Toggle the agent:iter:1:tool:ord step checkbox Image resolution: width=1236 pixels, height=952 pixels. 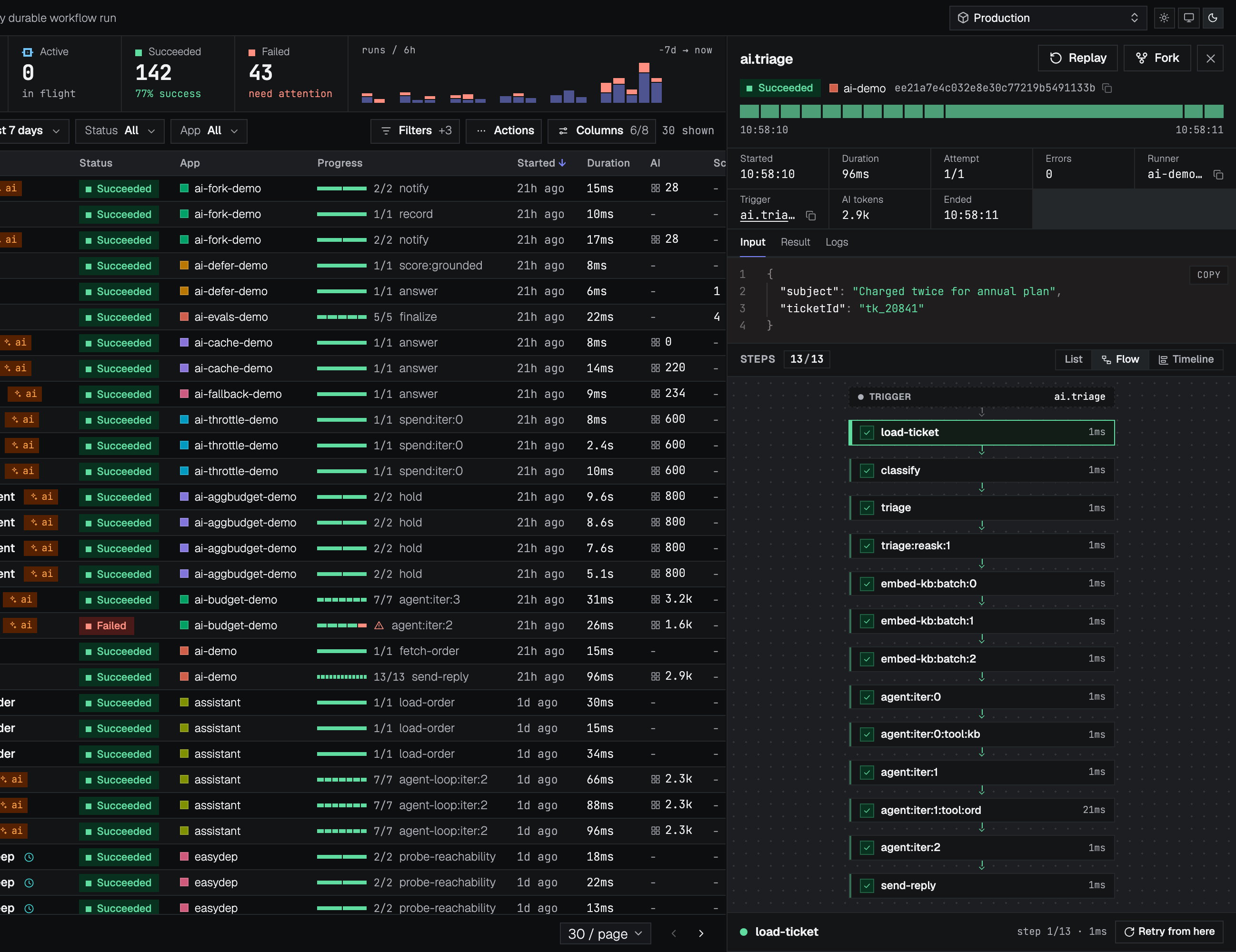867,810
